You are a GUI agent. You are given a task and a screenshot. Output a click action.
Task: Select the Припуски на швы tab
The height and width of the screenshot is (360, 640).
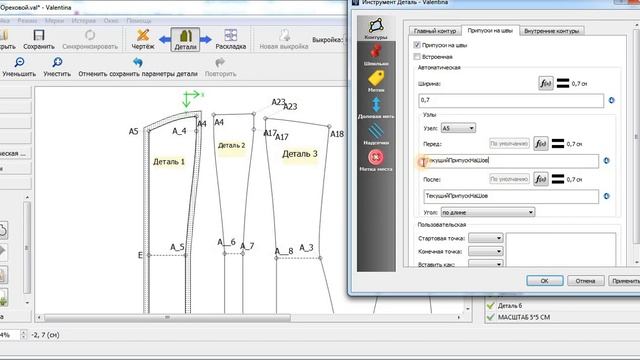pyautogui.click(x=490, y=30)
